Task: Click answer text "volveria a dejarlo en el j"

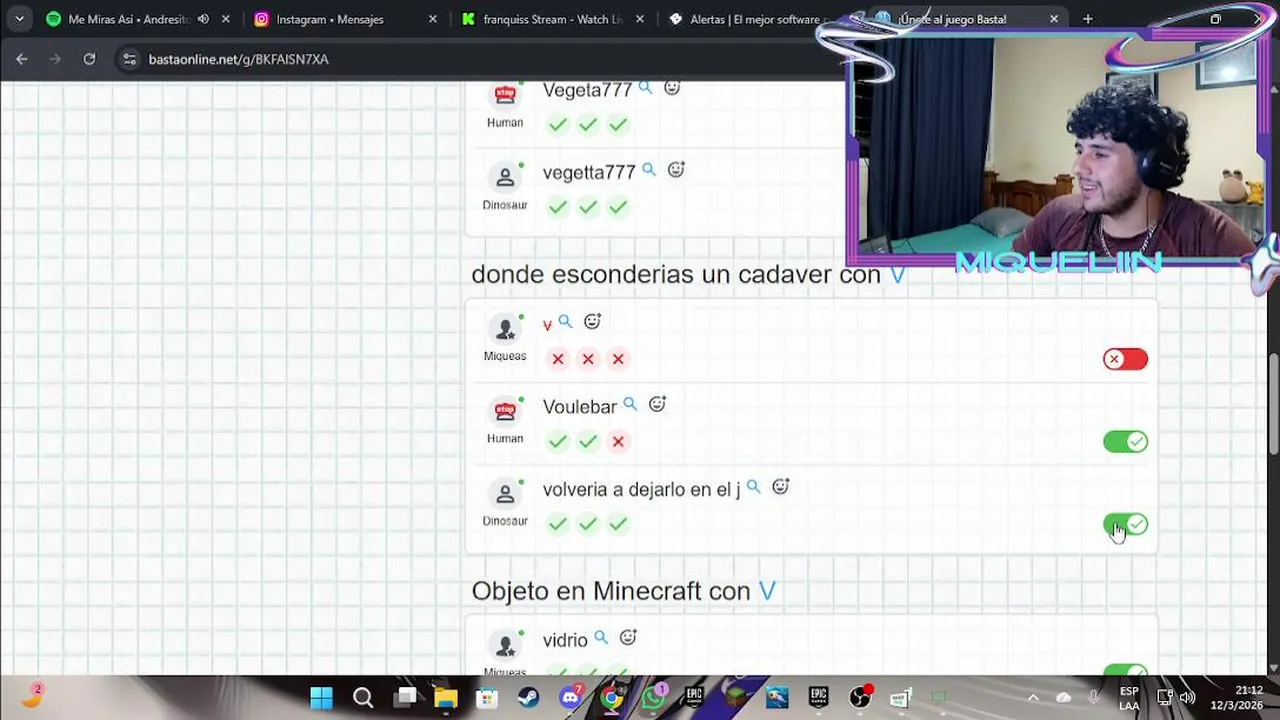Action: [641, 489]
